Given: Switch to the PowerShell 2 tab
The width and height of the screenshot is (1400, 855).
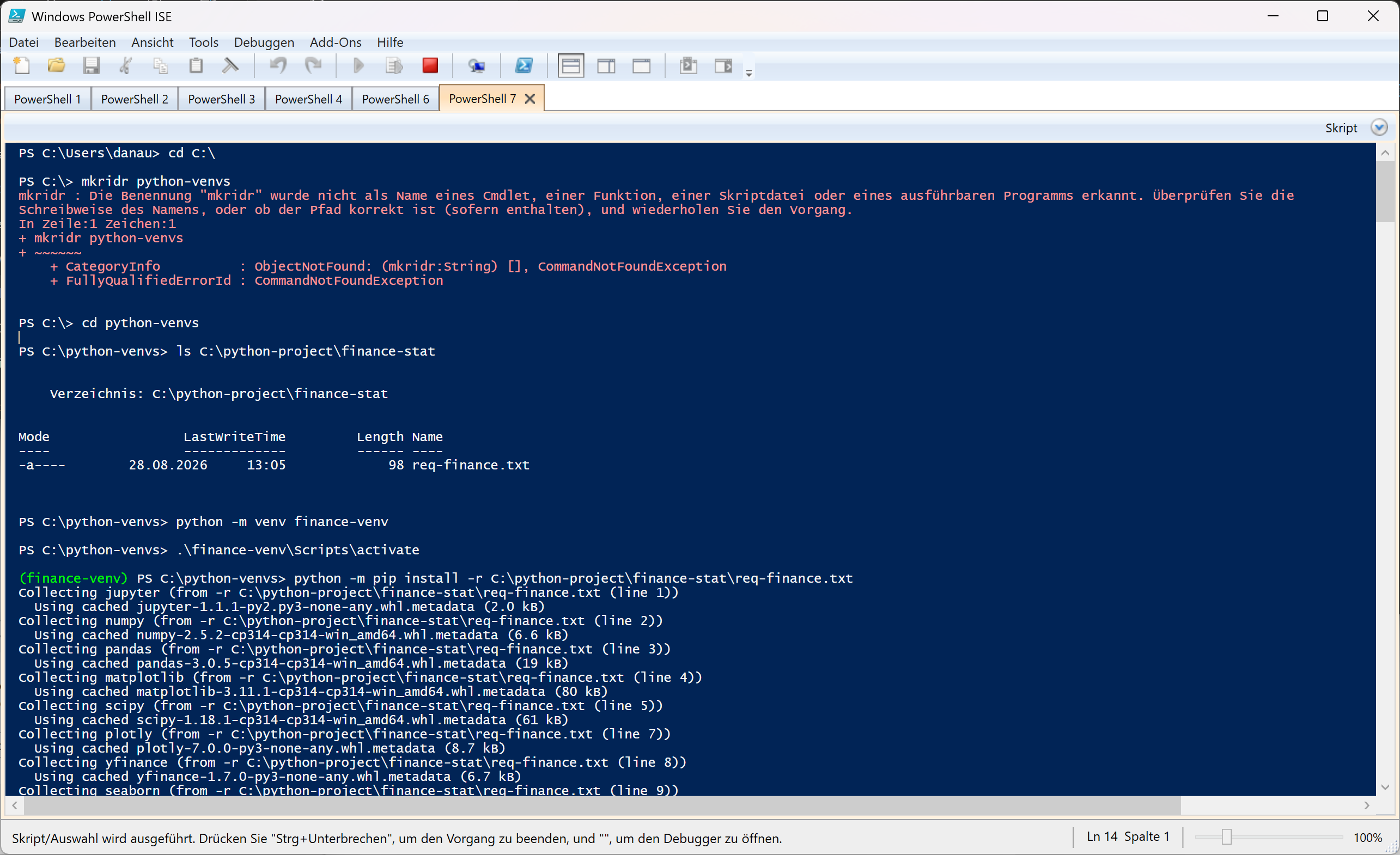Looking at the screenshot, I should click(x=135, y=99).
